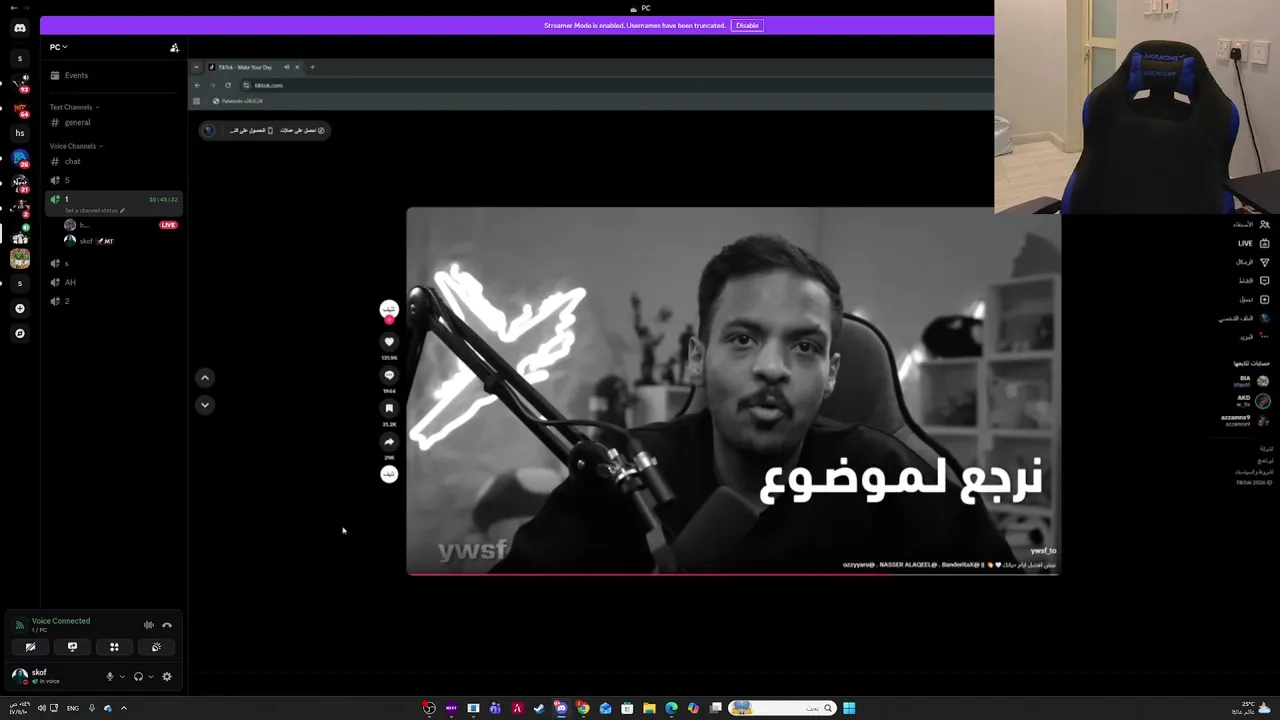Click Set a channel status

click(x=94, y=210)
